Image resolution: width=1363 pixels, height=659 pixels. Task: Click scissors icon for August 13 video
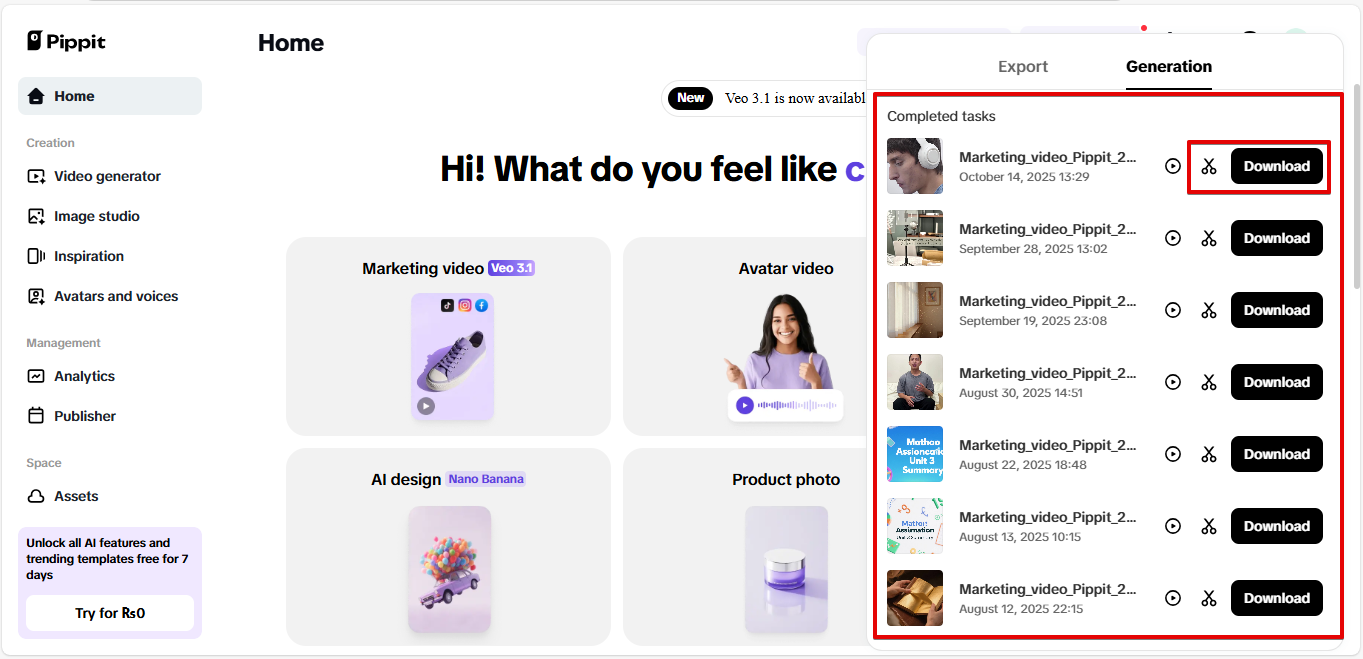tap(1209, 526)
